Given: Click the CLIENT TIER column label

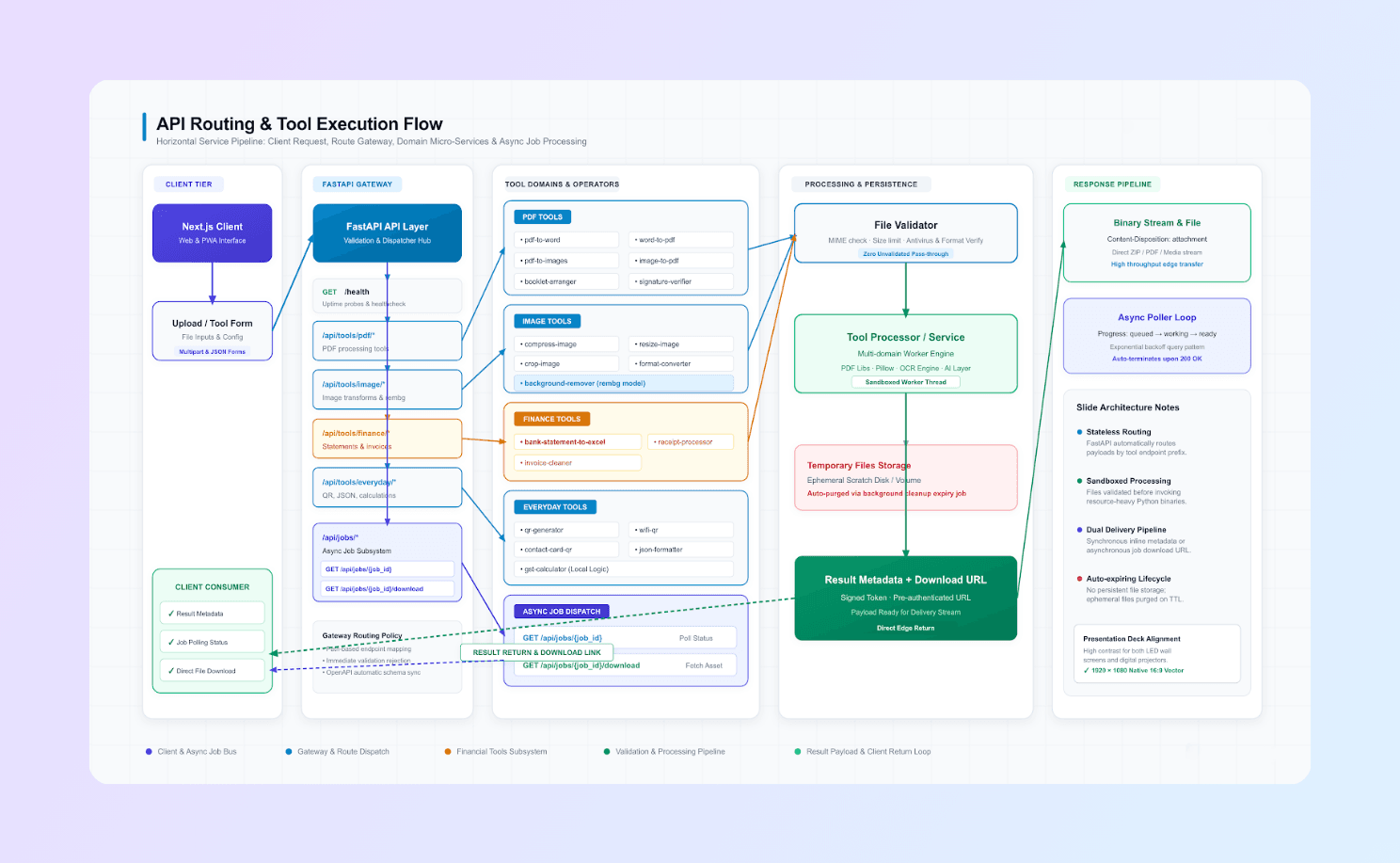Looking at the screenshot, I should (189, 184).
